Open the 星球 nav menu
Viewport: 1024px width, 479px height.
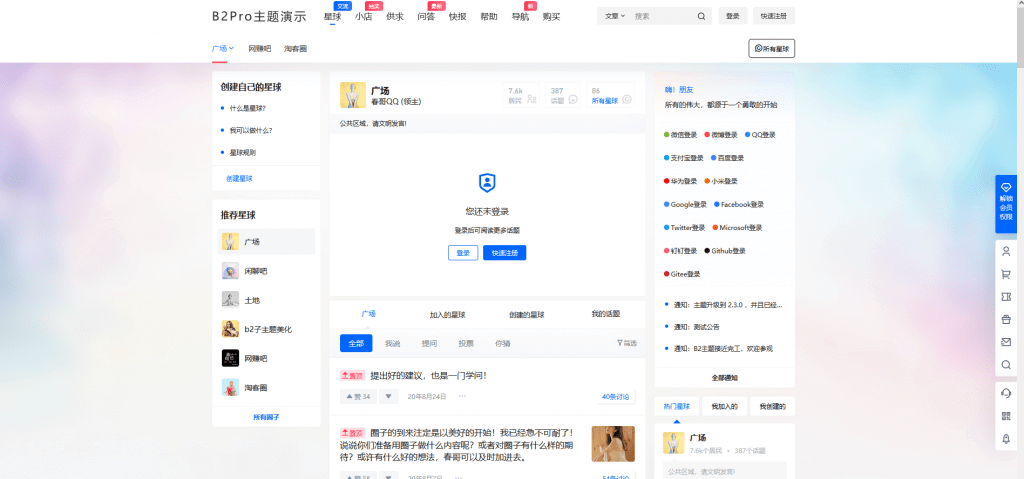click(x=332, y=17)
